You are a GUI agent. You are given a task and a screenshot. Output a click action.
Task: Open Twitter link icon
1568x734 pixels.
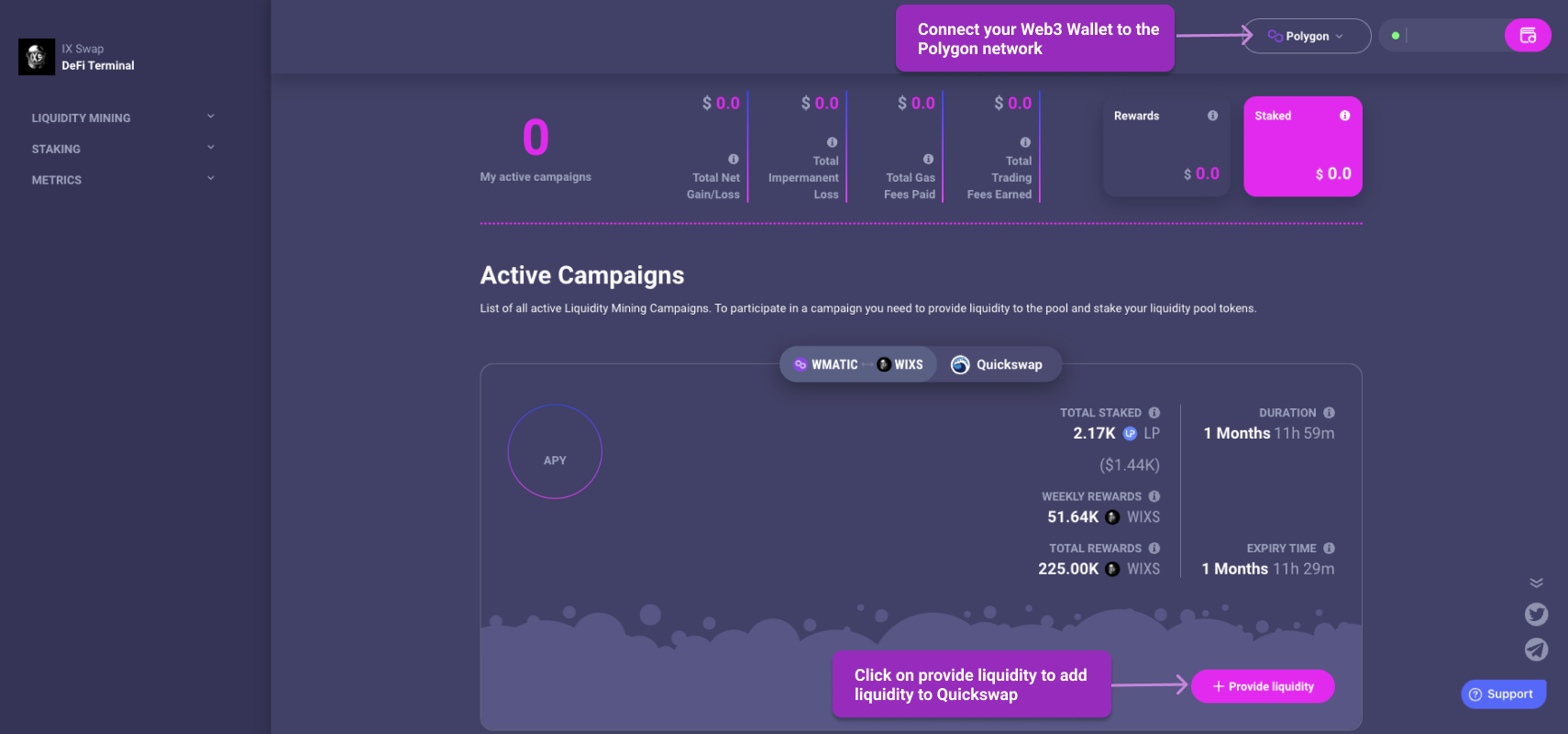[1536, 614]
